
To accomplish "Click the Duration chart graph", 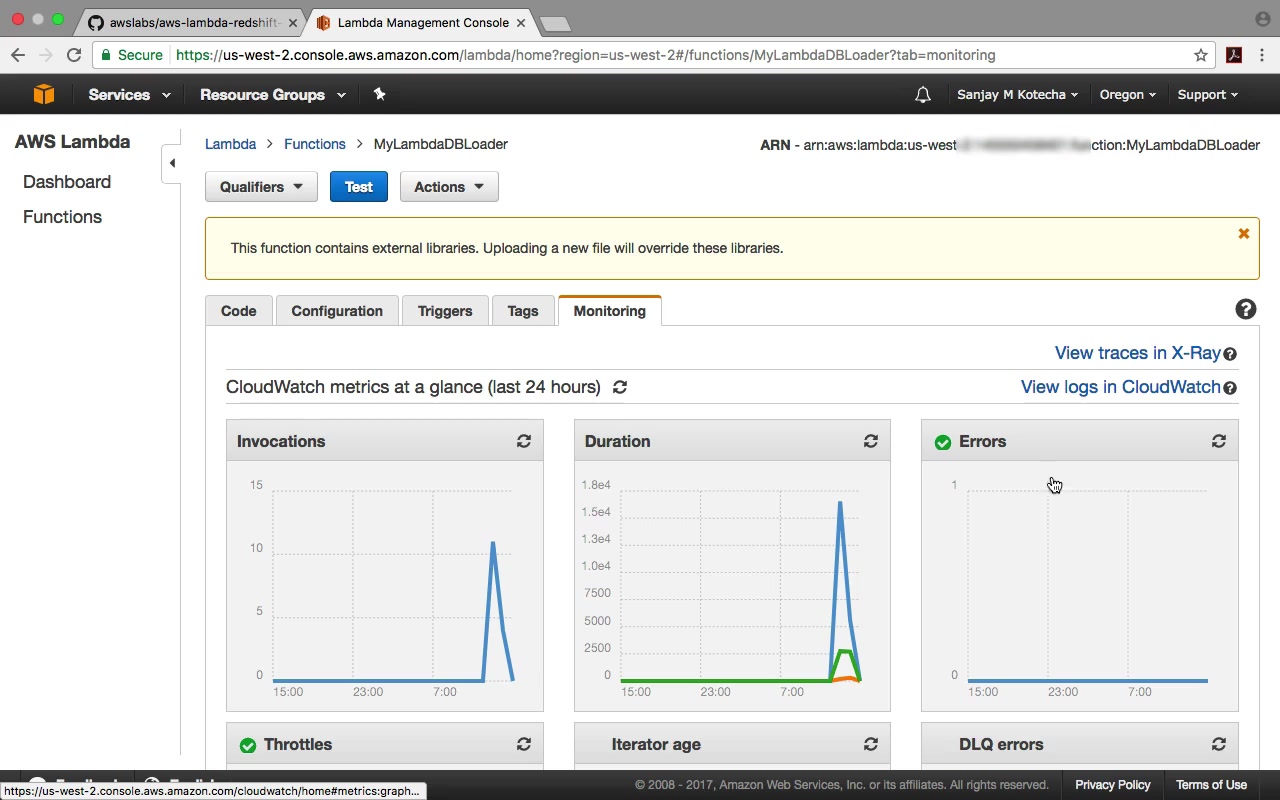I will click(740, 585).
